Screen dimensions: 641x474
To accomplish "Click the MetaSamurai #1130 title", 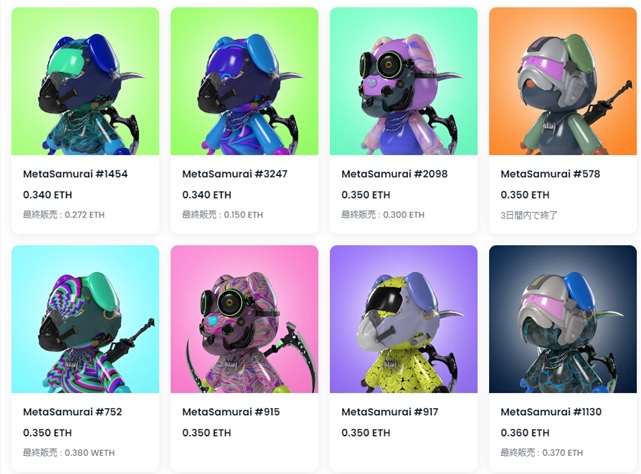I will (x=551, y=412).
